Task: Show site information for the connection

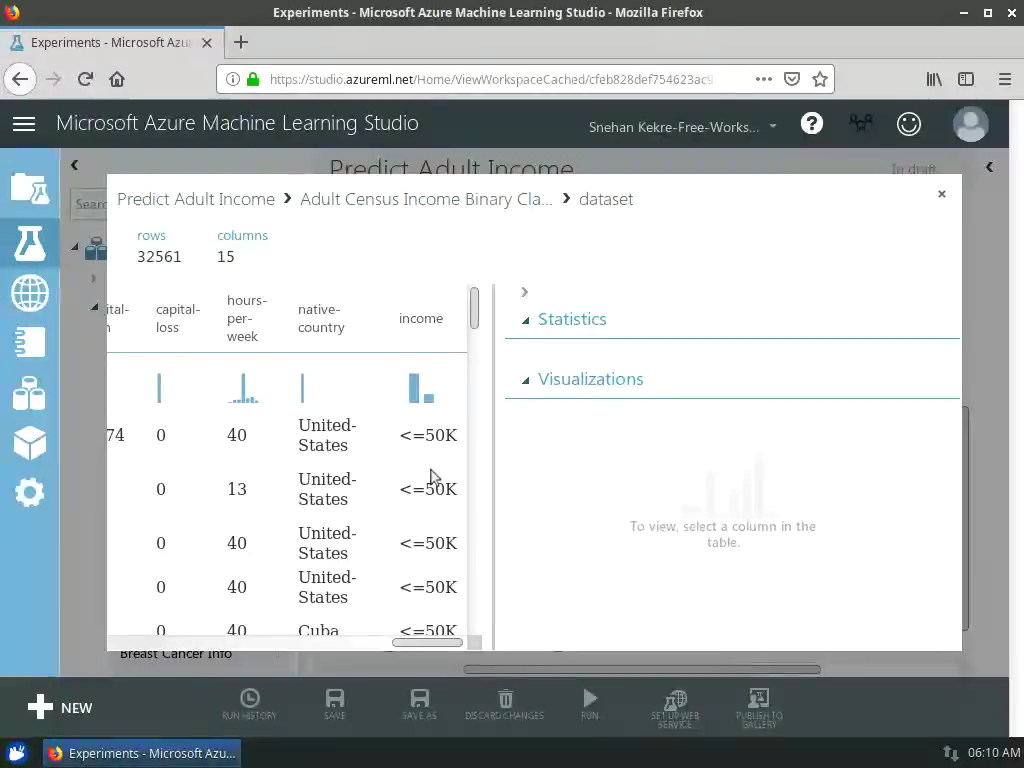Action: point(232,80)
